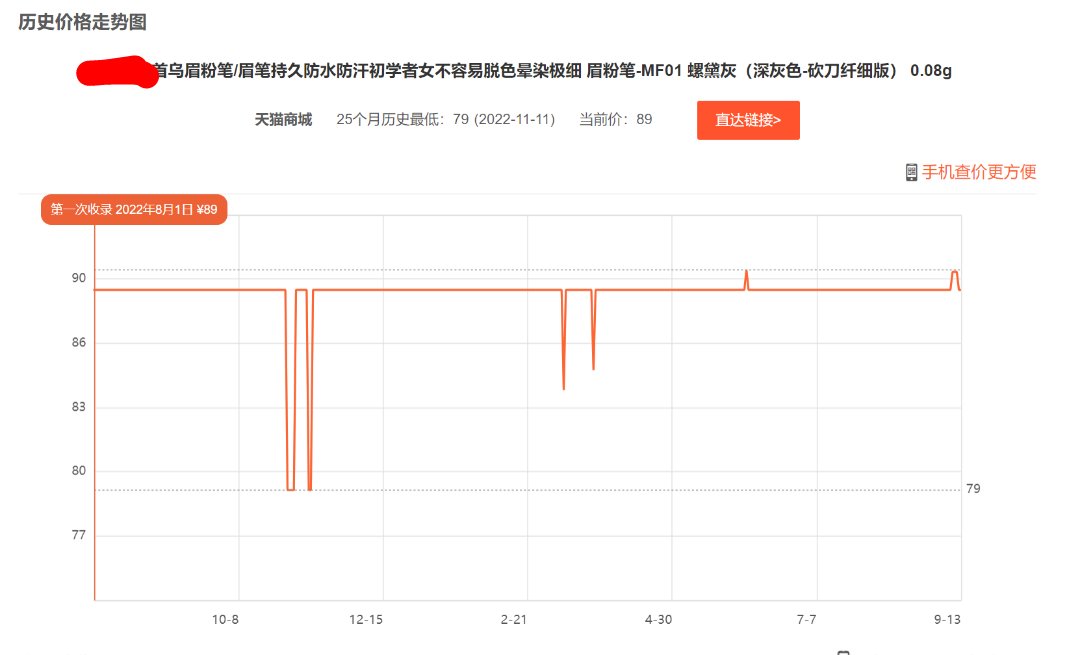
Task: Click the 12-15 date on the x-axis
Action: tap(366, 620)
